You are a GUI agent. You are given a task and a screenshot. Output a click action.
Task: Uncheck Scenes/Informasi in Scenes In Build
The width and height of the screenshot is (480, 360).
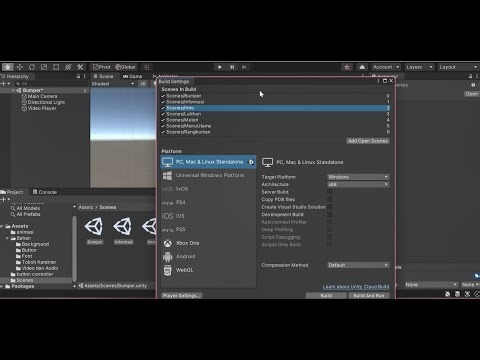[163, 102]
